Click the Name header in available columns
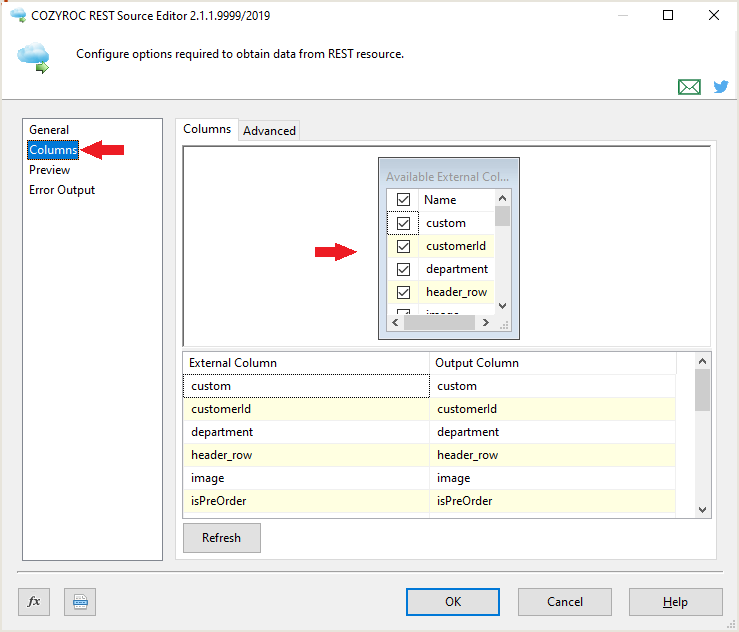 coord(457,200)
